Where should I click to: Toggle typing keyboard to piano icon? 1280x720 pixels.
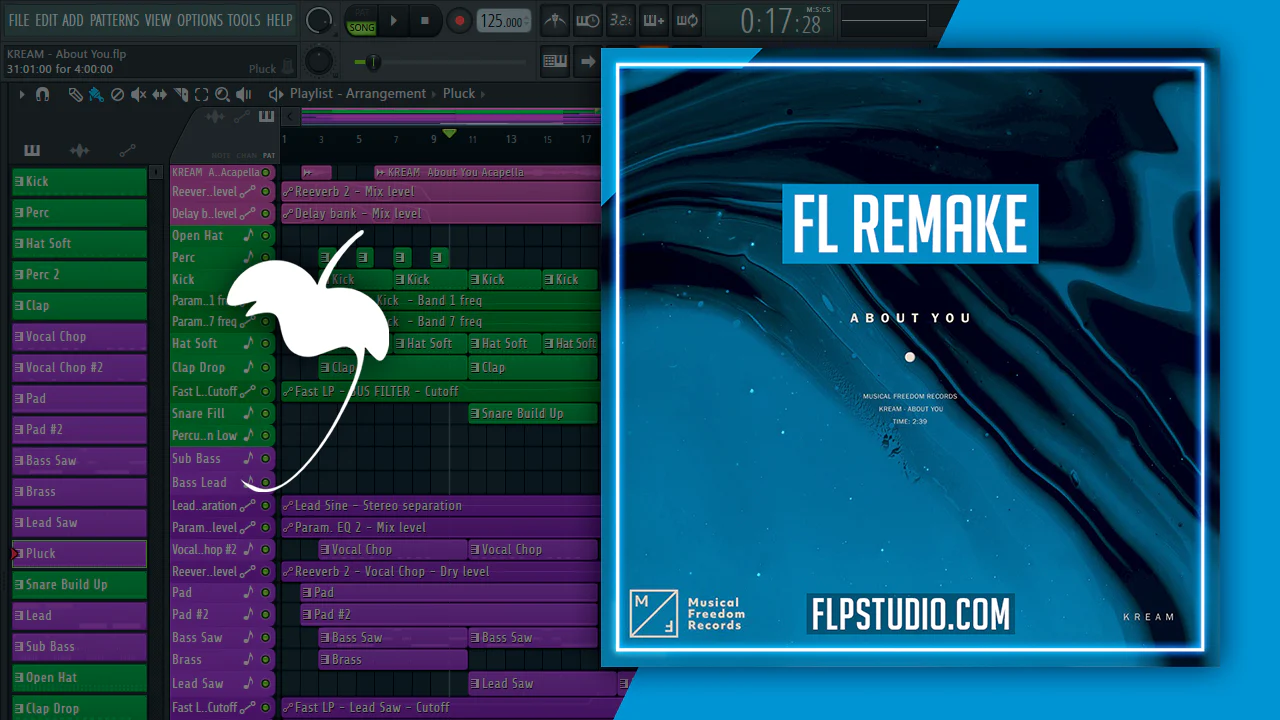pyautogui.click(x=555, y=62)
